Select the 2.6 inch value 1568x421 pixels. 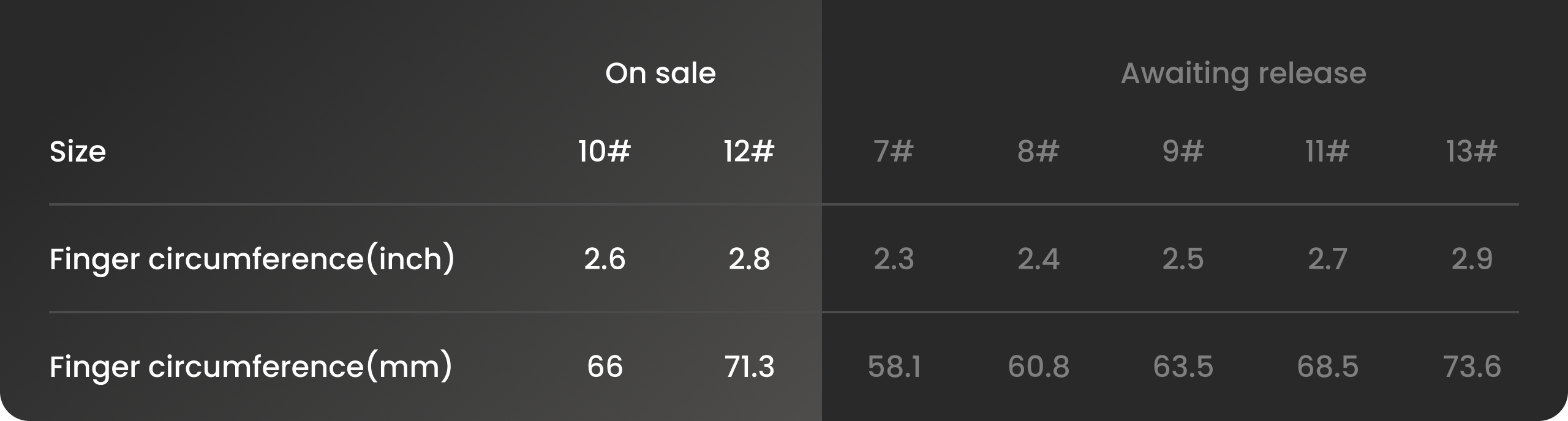tap(605, 259)
